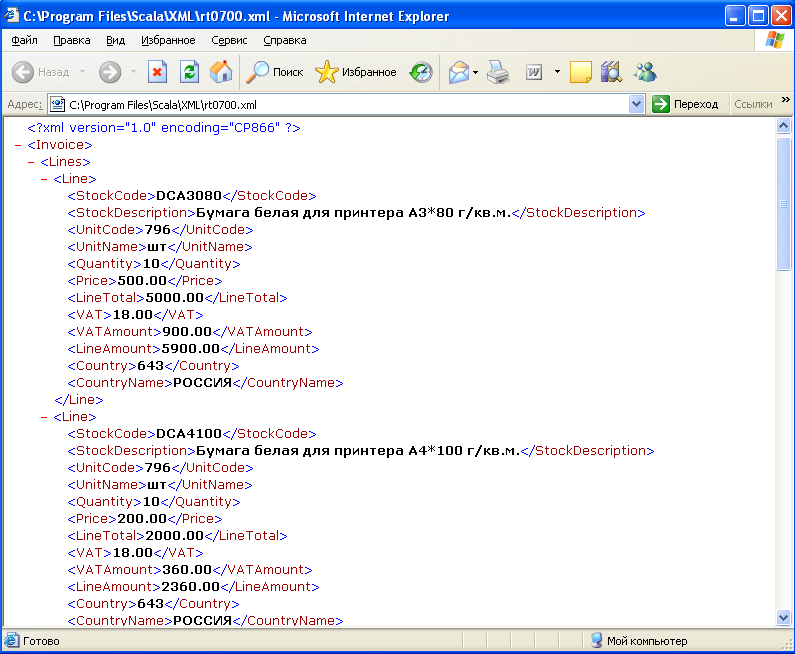Viewport: 795px width, 654px height.
Task: Click the Ссылки links toolbar label
Action: pyautogui.click(x=753, y=104)
